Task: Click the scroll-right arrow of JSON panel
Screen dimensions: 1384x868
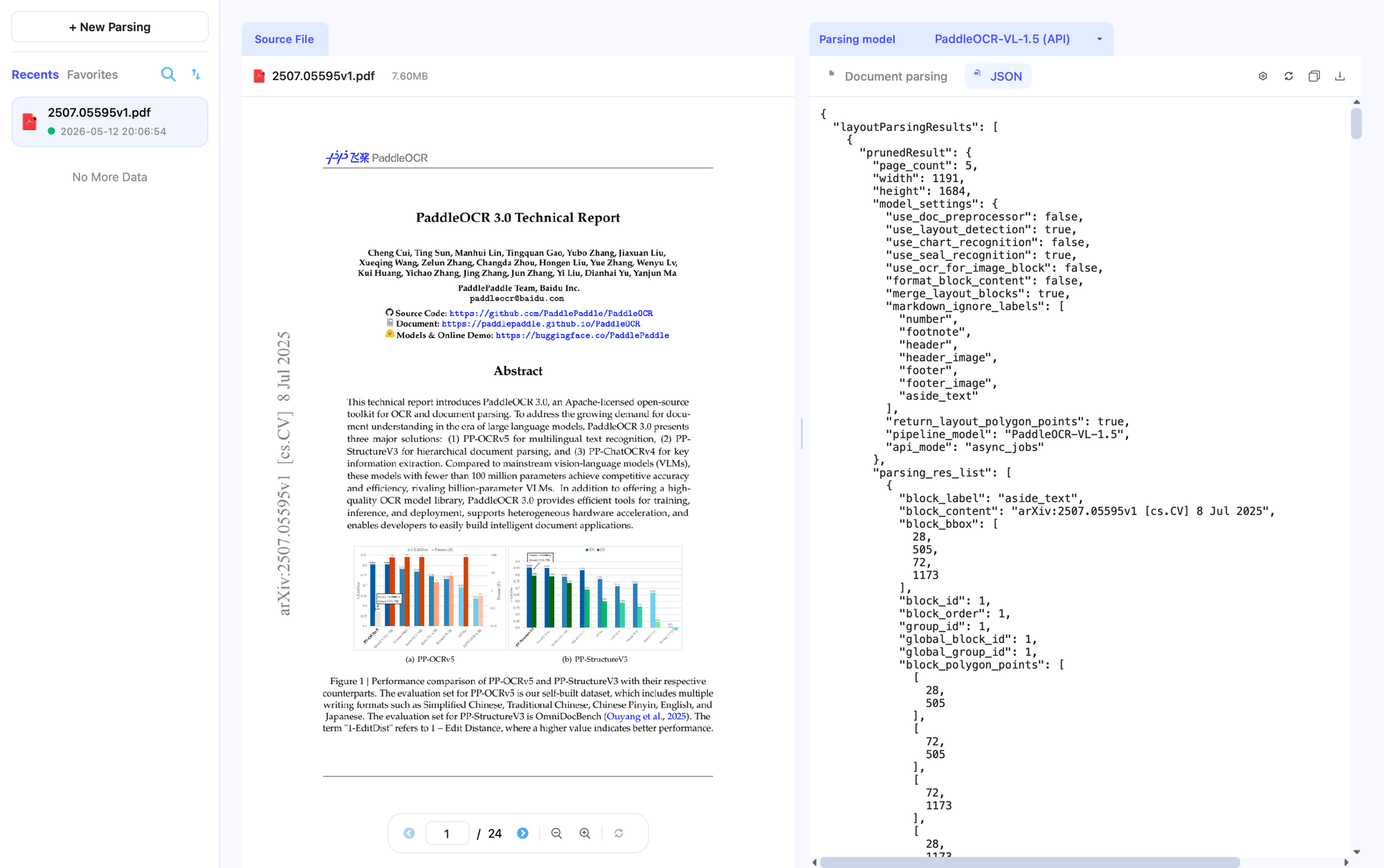Action: (1346, 862)
